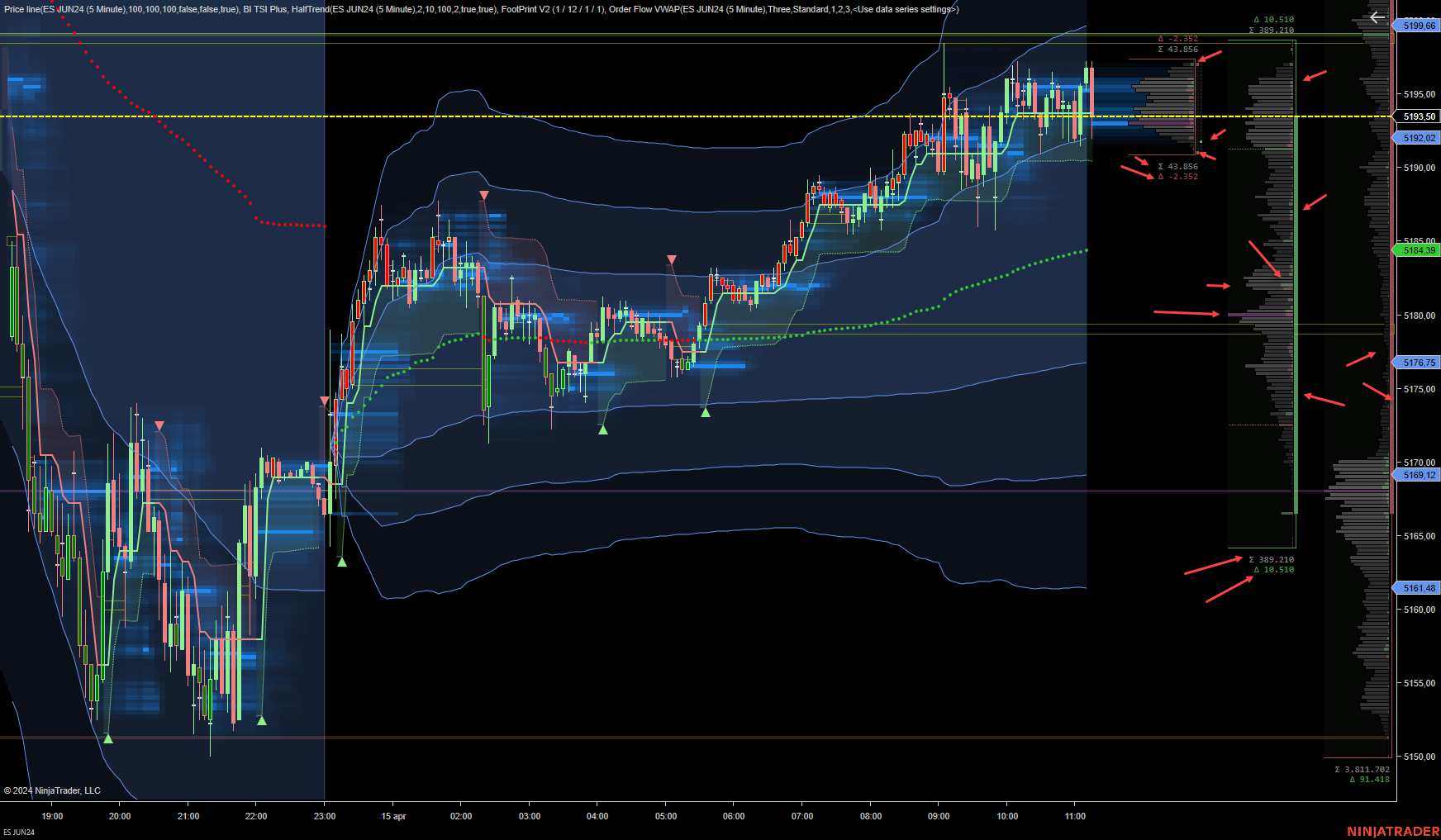1441x840 pixels.
Task: Click the 11:00 time axis label
Action: point(1075,816)
